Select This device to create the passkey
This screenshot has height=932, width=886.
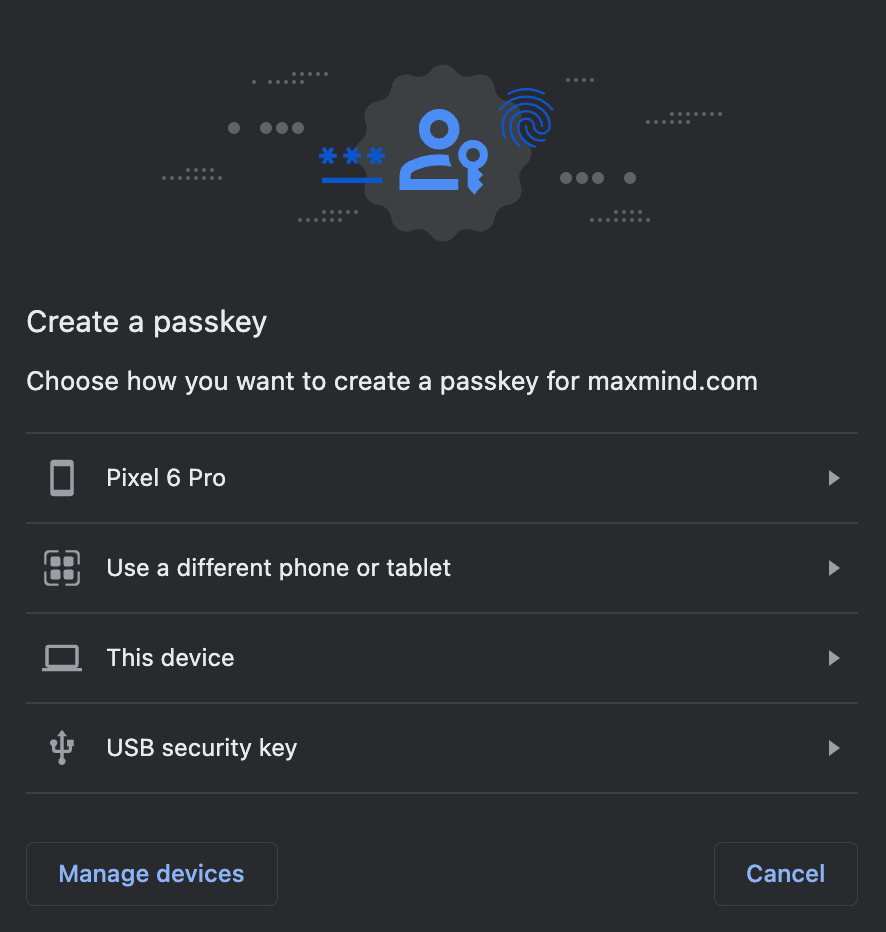(170, 658)
